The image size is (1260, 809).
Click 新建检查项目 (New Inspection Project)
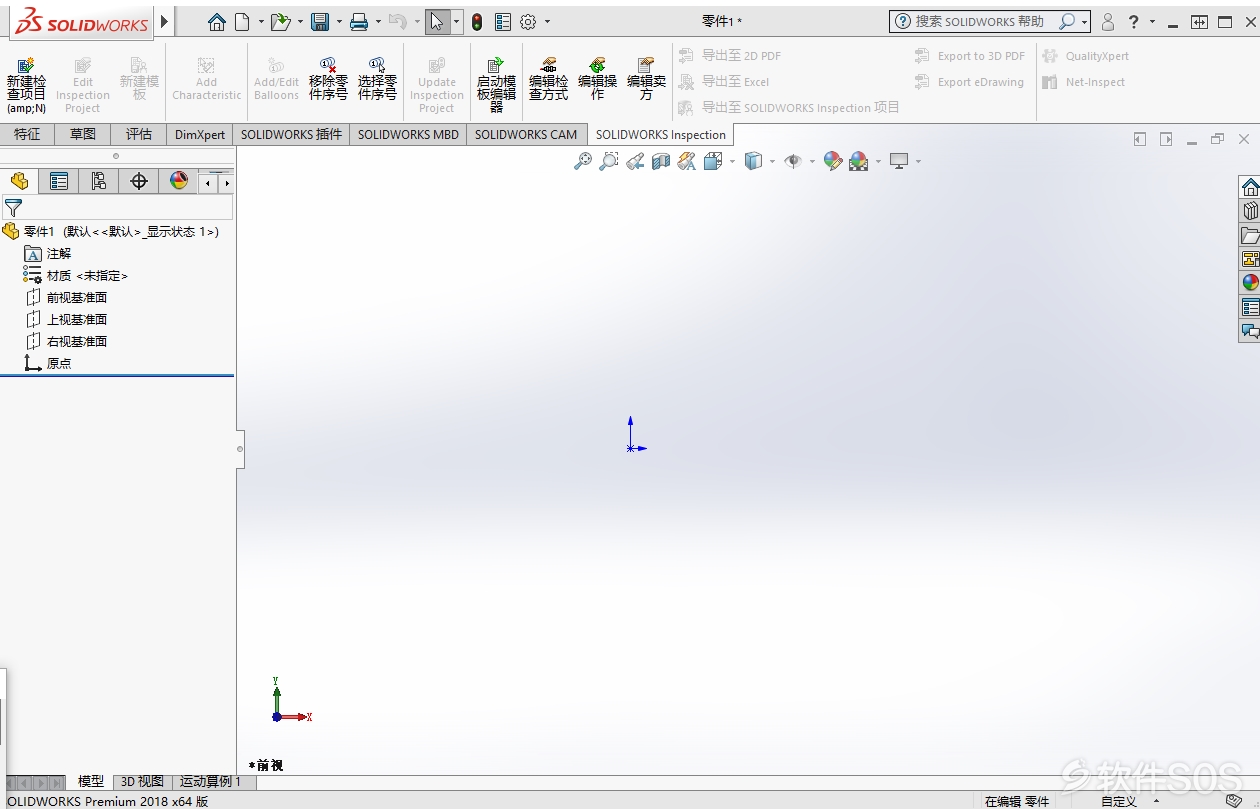coord(26,85)
